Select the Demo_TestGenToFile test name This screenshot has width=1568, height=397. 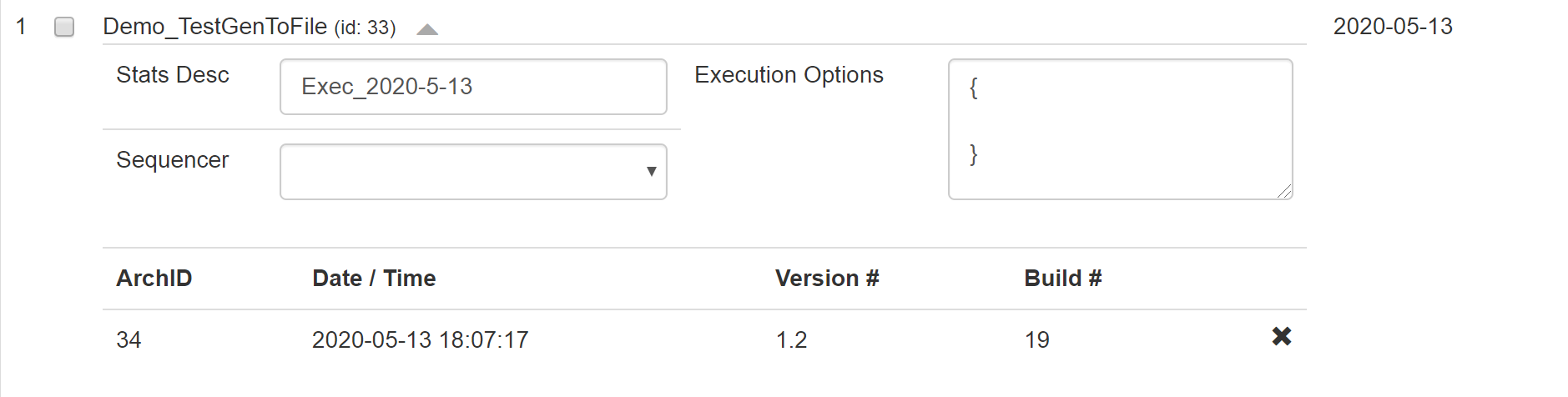[214, 27]
